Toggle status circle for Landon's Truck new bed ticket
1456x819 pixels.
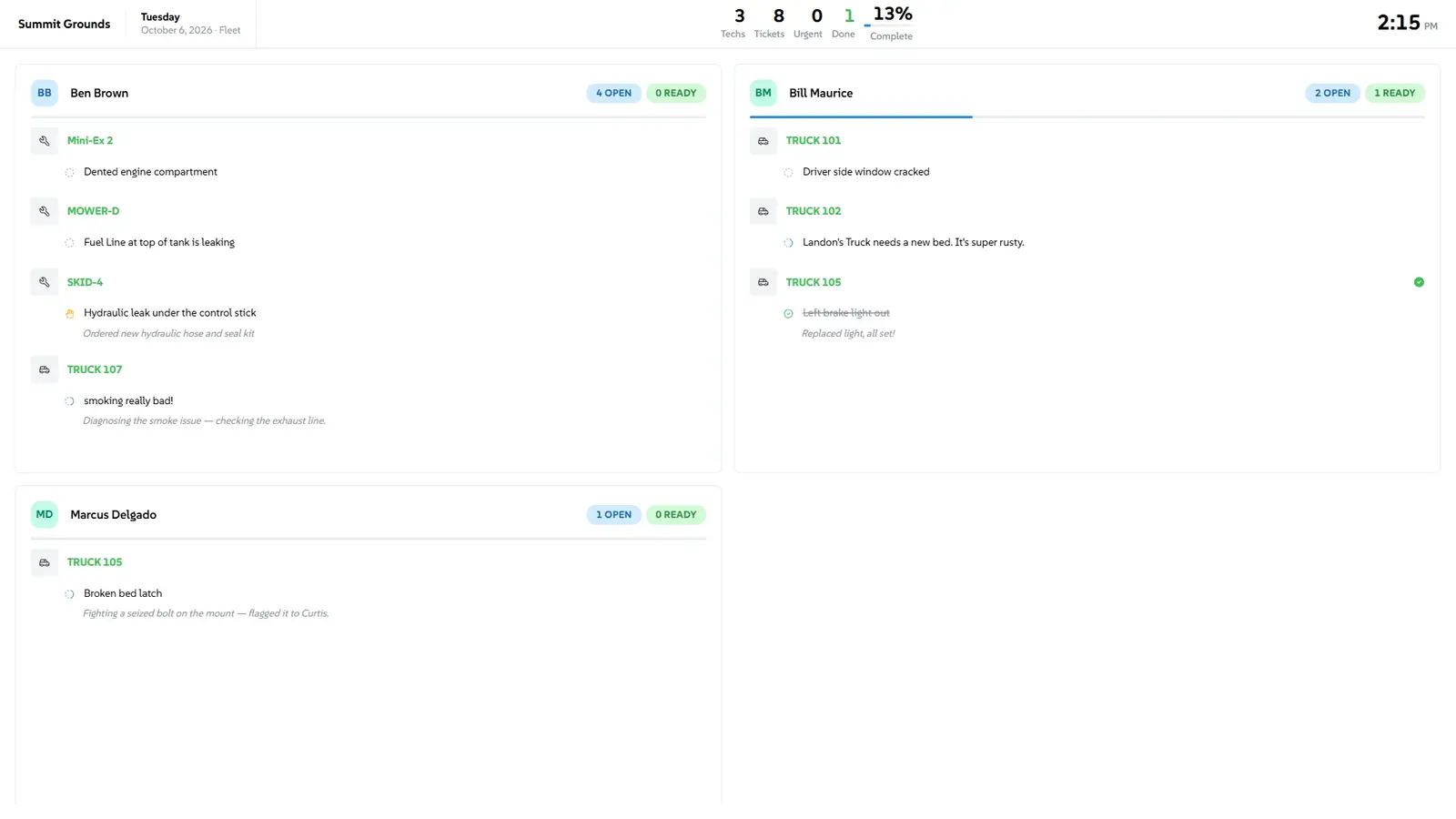pyautogui.click(x=788, y=243)
